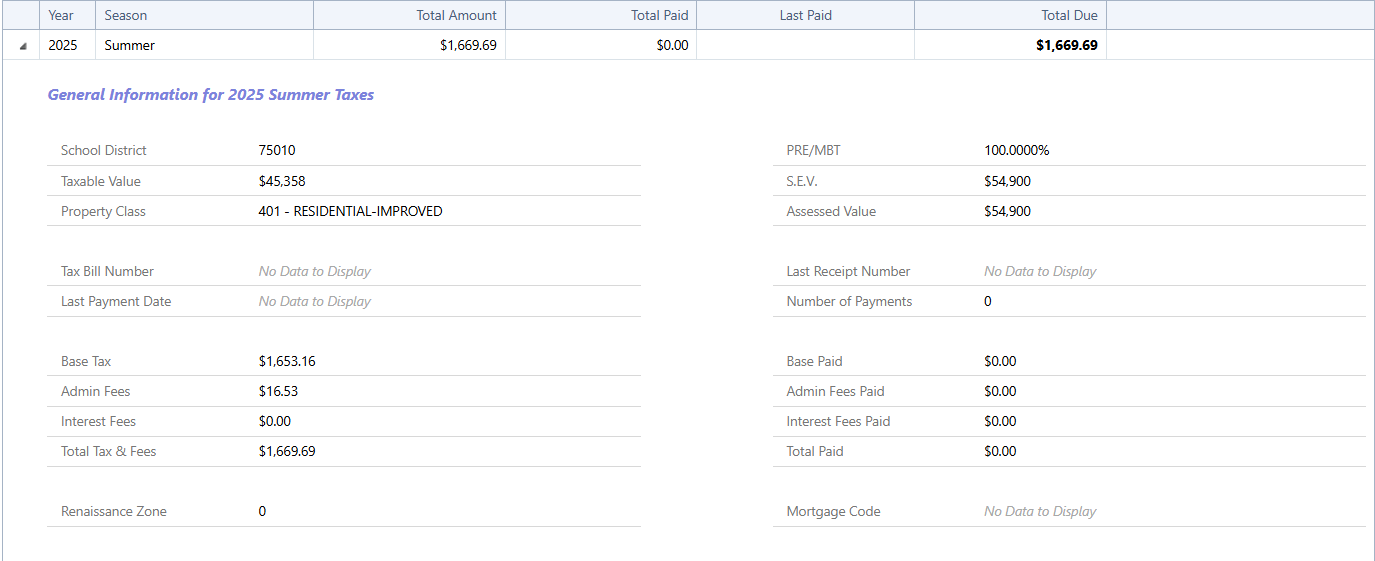The image size is (1375, 561).
Task: Click the 401 - RESIDENTIAL-IMPROVED property class
Action: pos(350,211)
